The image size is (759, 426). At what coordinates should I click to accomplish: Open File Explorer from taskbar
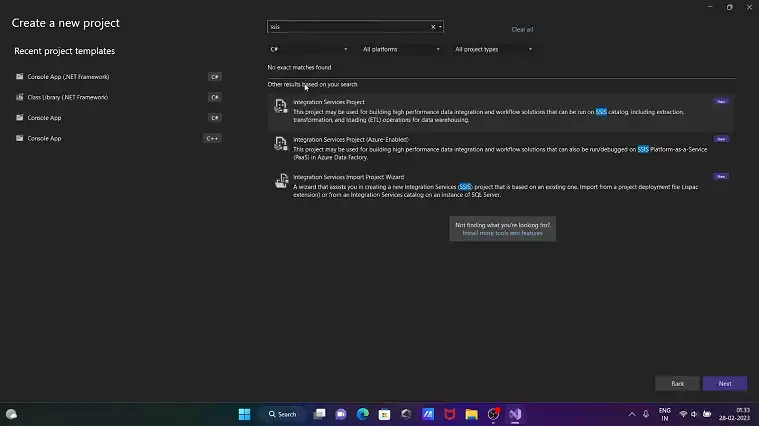[x=471, y=414]
